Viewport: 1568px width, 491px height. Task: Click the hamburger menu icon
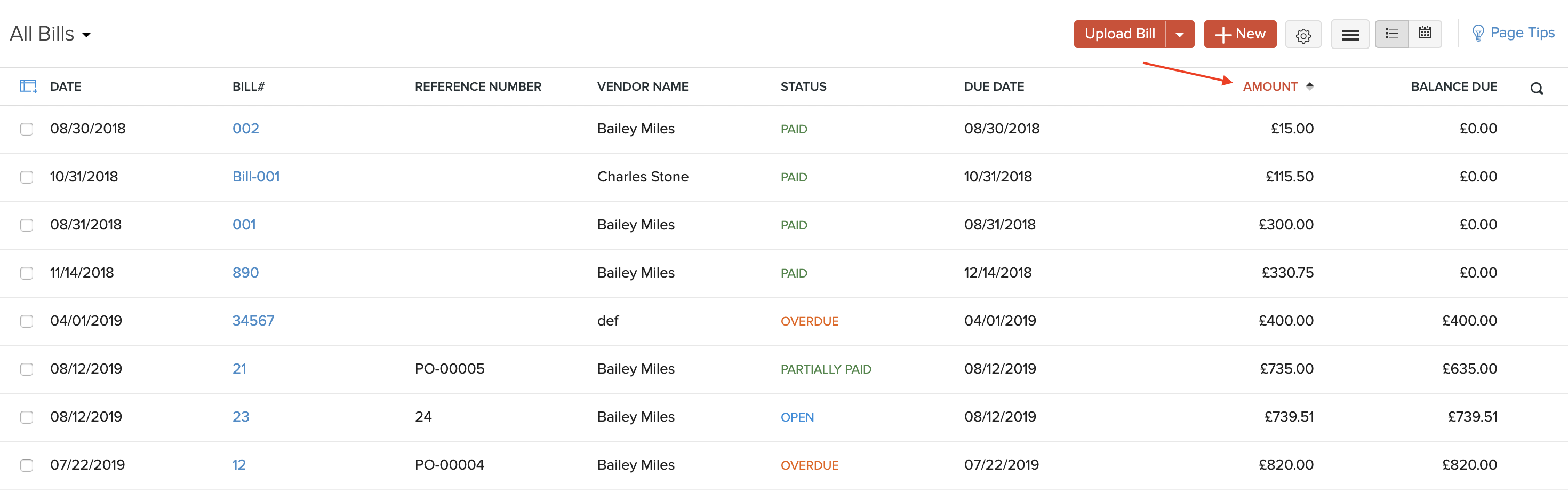(x=1349, y=35)
